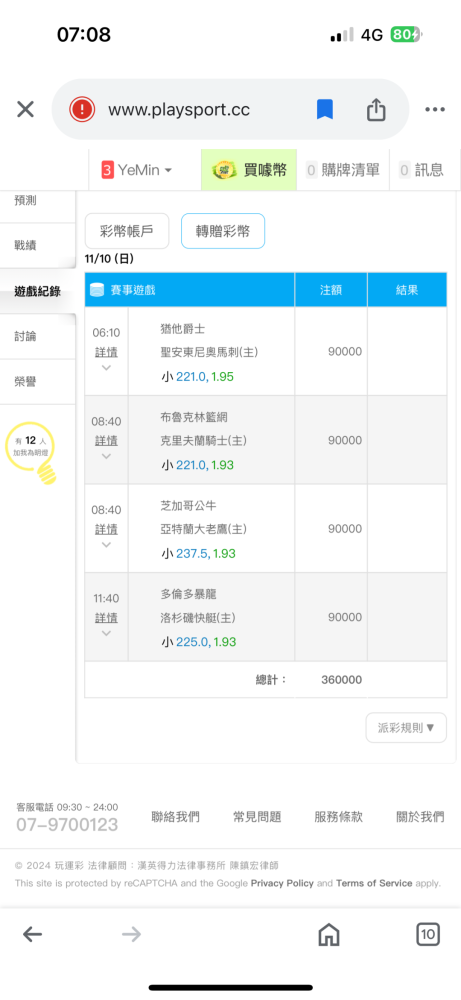
Task: Open the 派彩規則 dropdown
Action: 406,728
